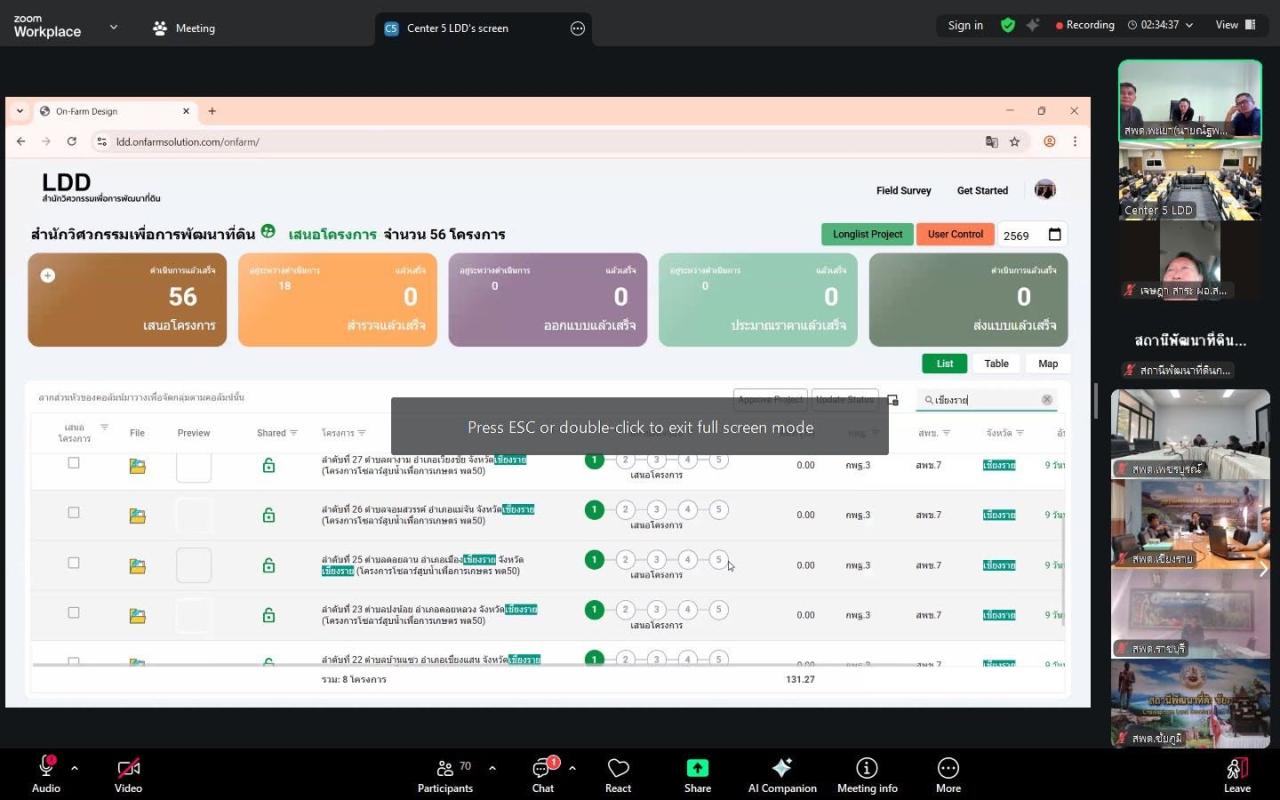Open the filter menu on จังหวัด column
Screen dimensions: 1280x800
coord(1020,433)
